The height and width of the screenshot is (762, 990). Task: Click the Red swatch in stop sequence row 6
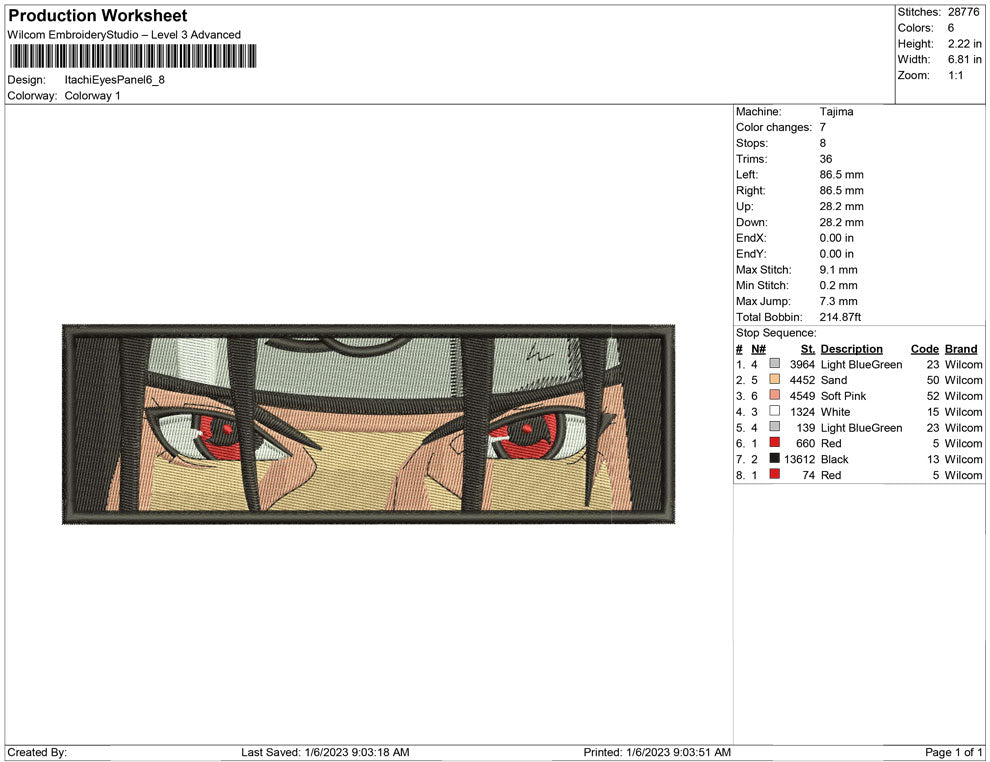(774, 443)
